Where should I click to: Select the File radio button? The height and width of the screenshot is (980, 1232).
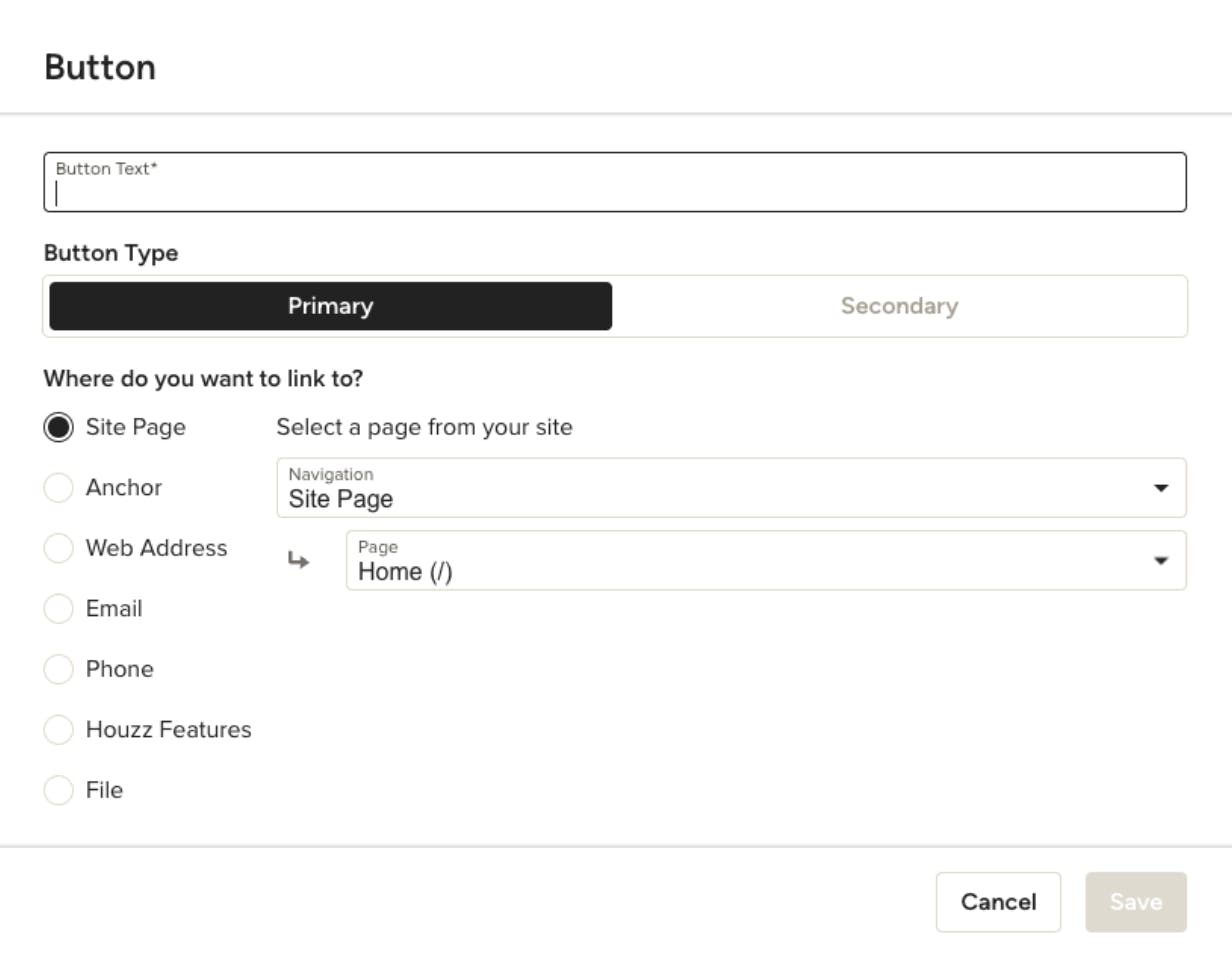coord(59,790)
